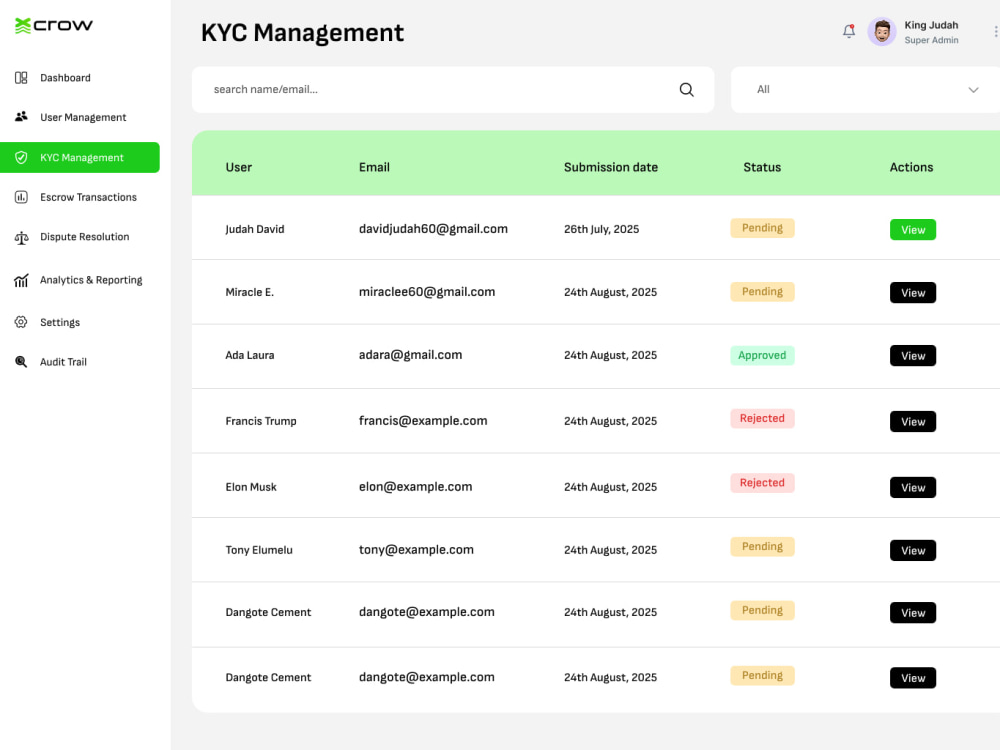
Task: Click View for Elon Musk's row
Action: (x=913, y=487)
